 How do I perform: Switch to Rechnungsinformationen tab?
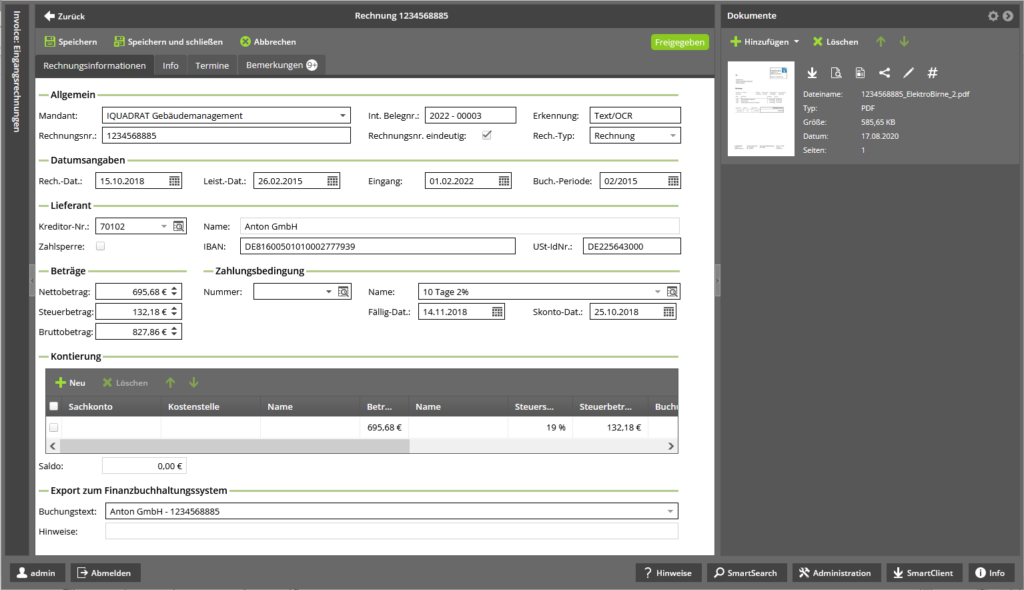point(95,65)
